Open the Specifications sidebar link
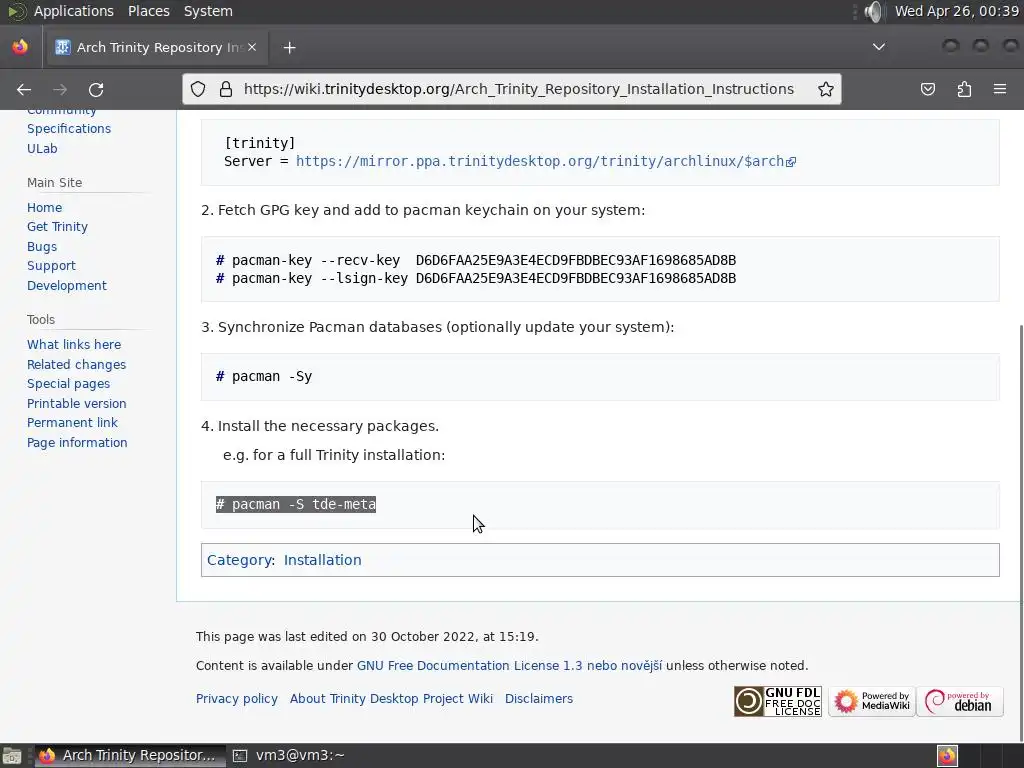The width and height of the screenshot is (1024, 768). point(69,129)
